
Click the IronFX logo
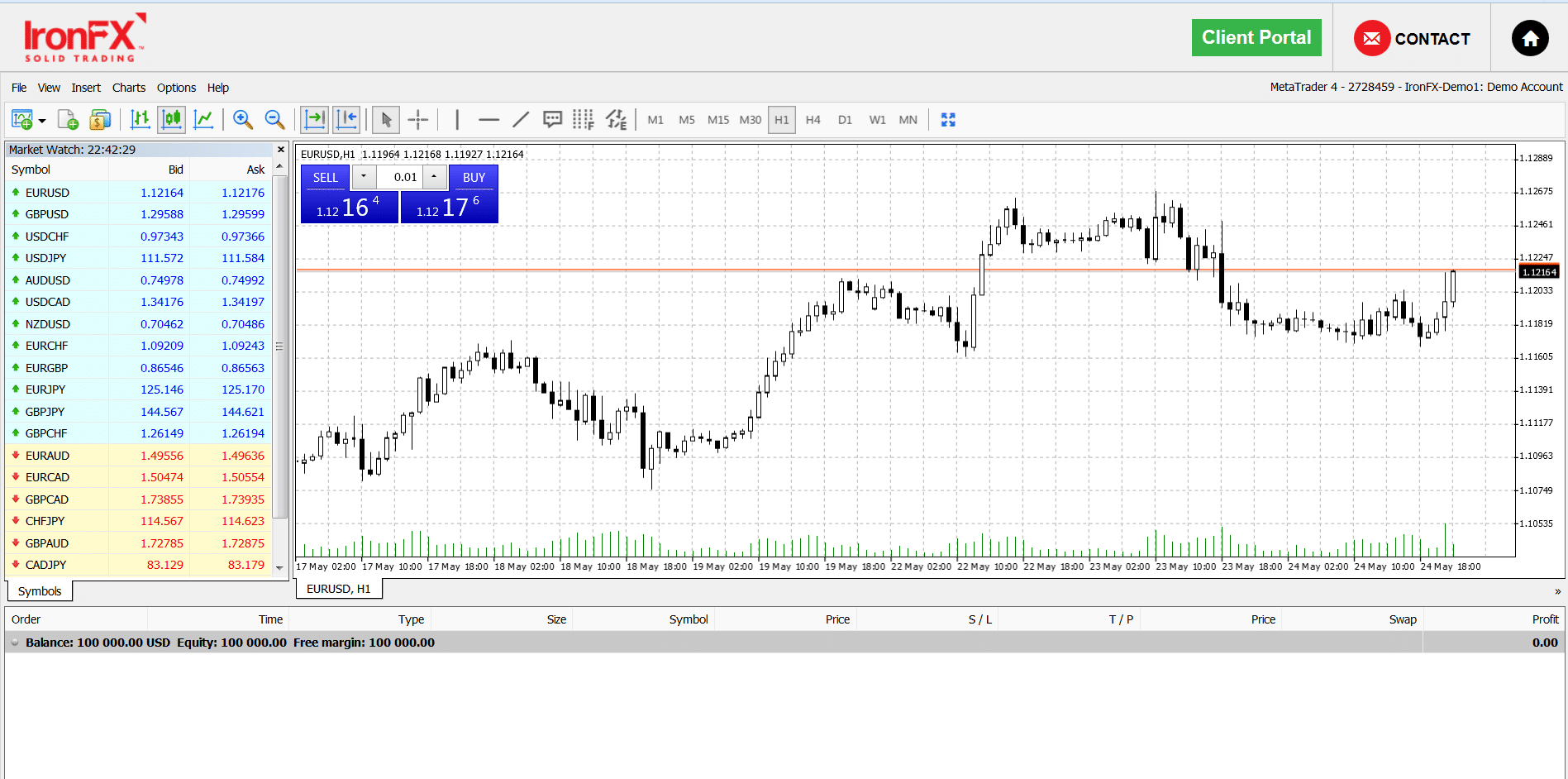pos(85,38)
